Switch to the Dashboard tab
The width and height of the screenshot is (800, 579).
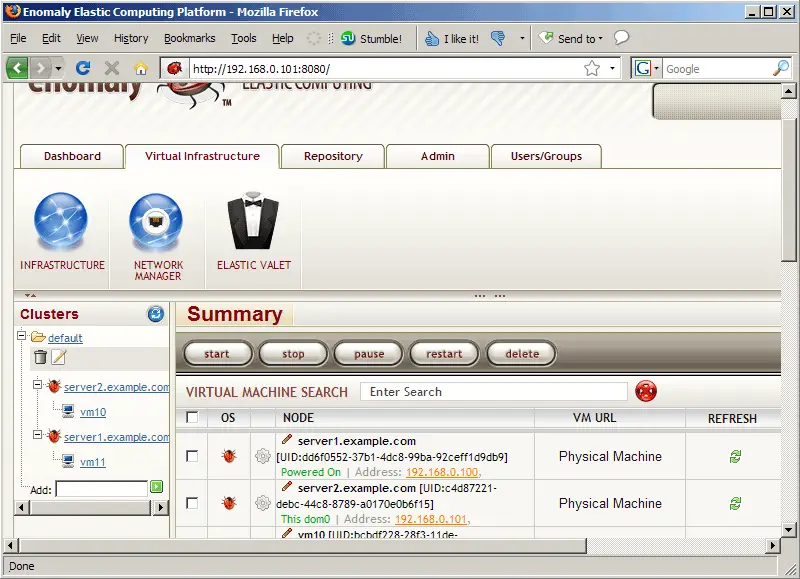72,156
